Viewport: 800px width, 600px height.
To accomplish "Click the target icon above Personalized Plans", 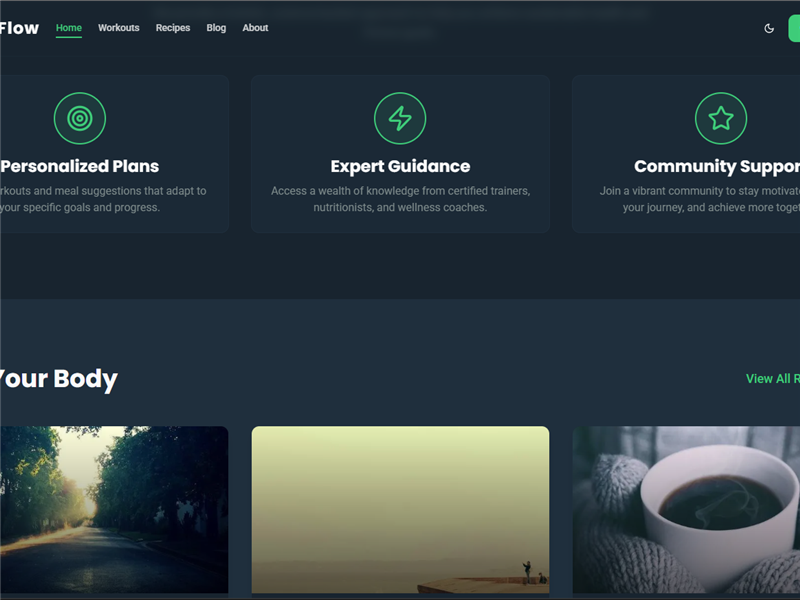I will pyautogui.click(x=79, y=119).
